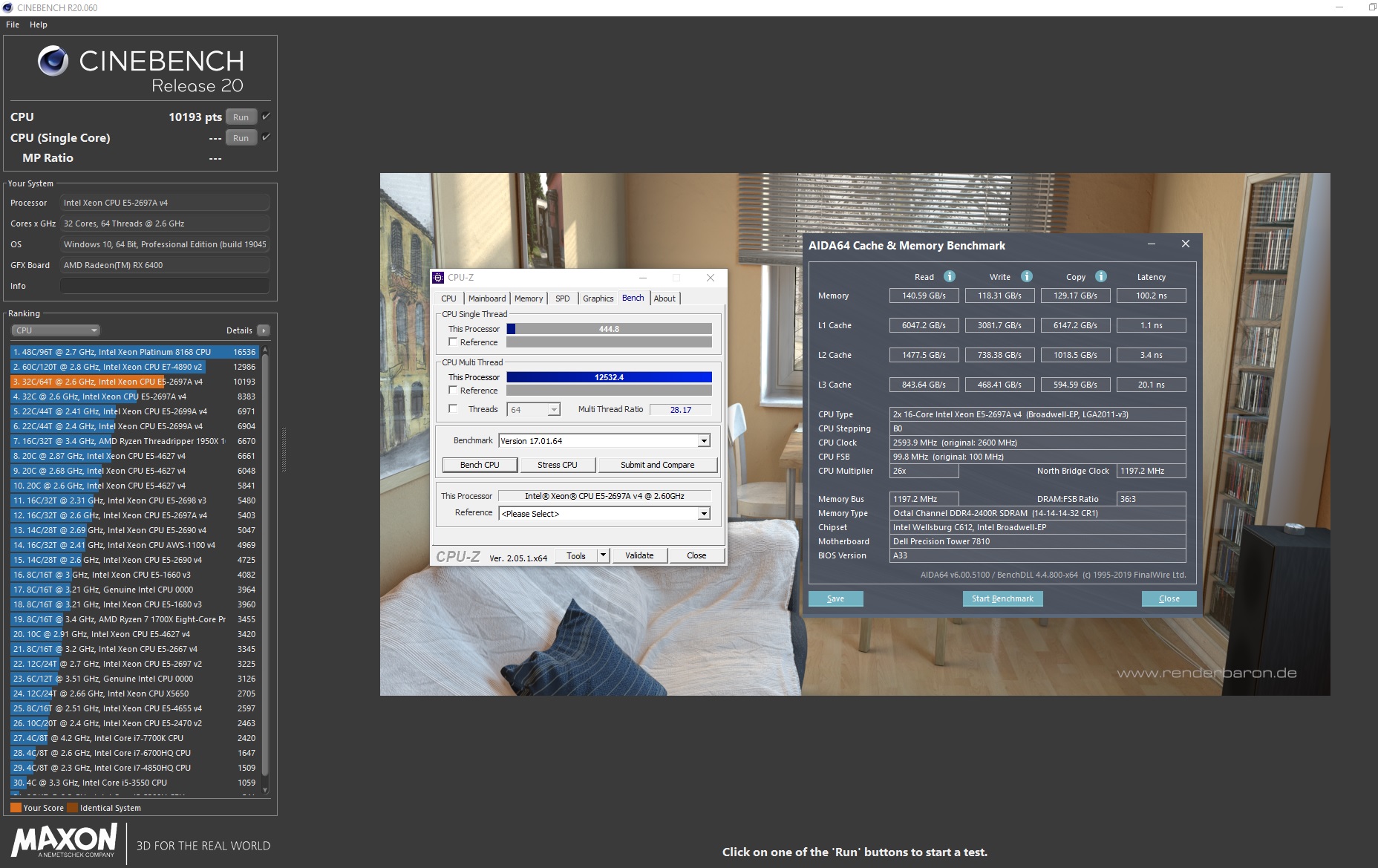Click the Cores x GHz field in Cinebench
The height and width of the screenshot is (868, 1378).
click(165, 223)
